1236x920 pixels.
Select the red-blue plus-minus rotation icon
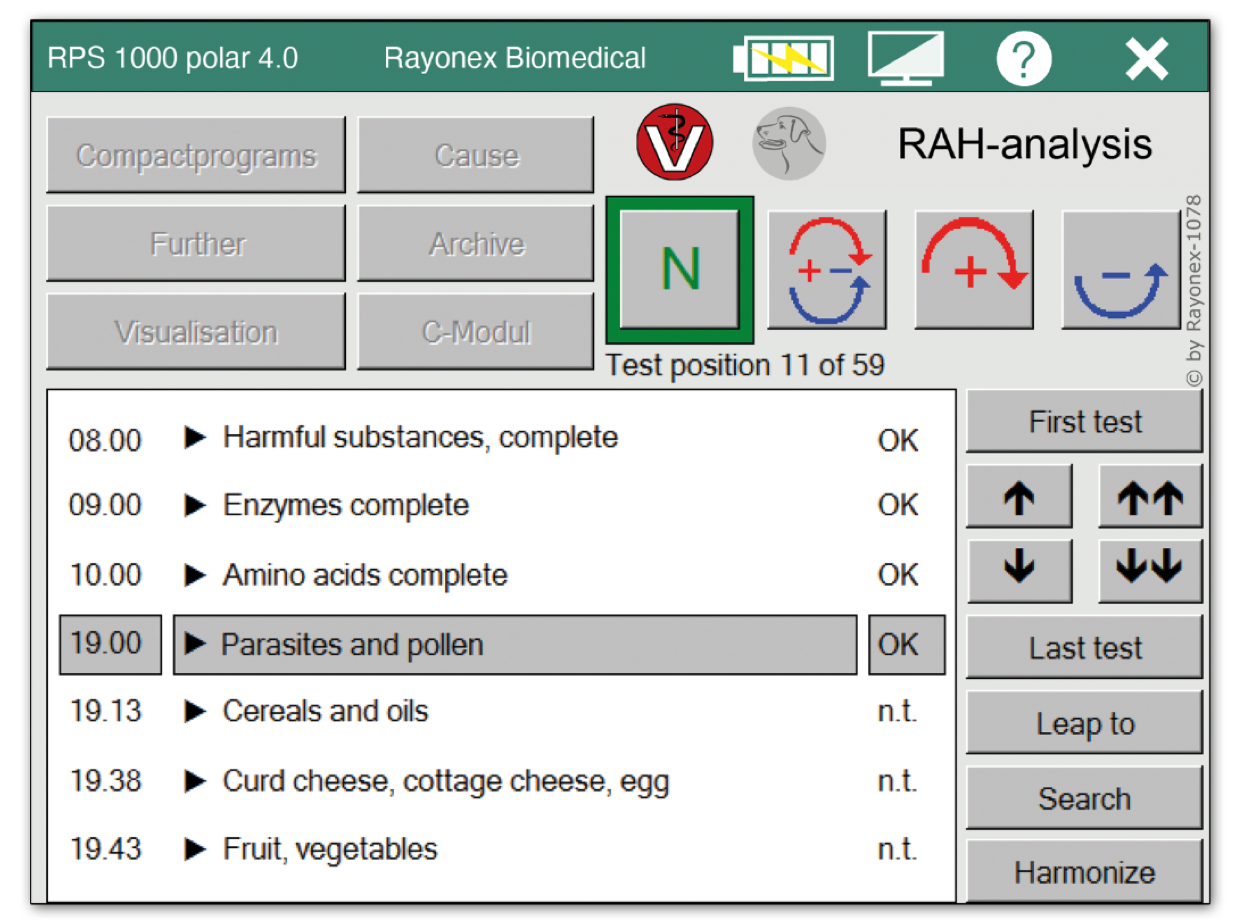point(827,269)
